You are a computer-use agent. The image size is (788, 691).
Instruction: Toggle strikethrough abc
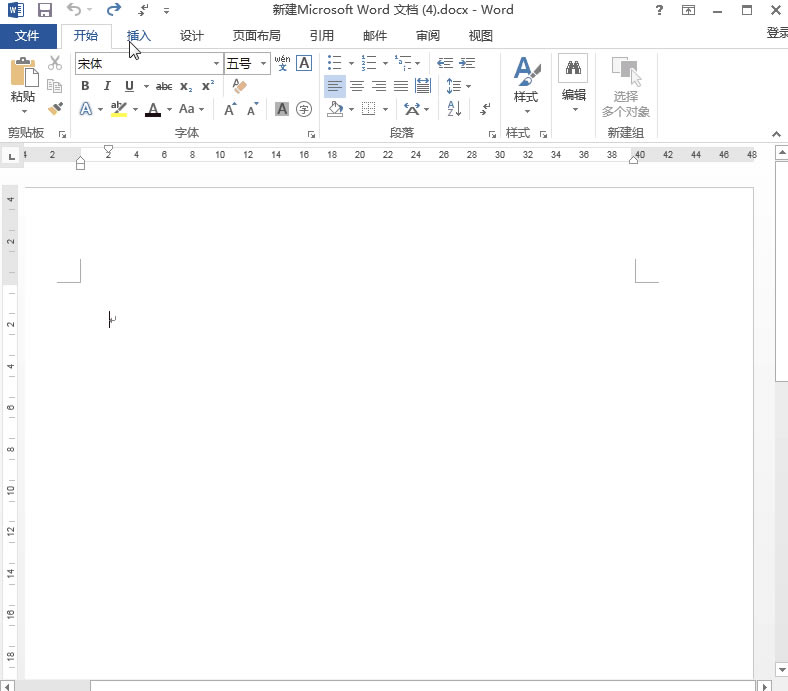click(164, 86)
